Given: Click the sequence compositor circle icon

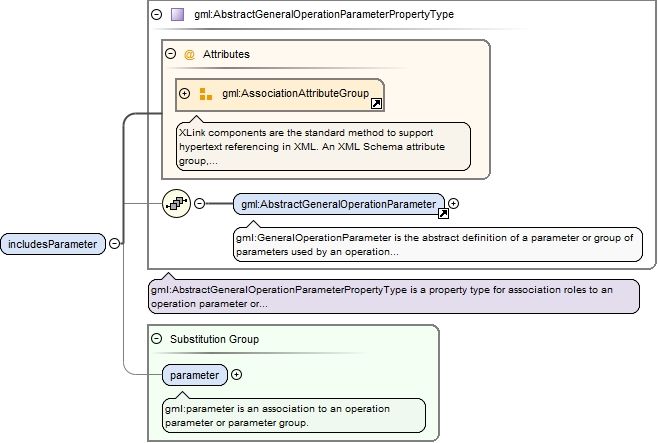Looking at the screenshot, I should click(176, 203).
